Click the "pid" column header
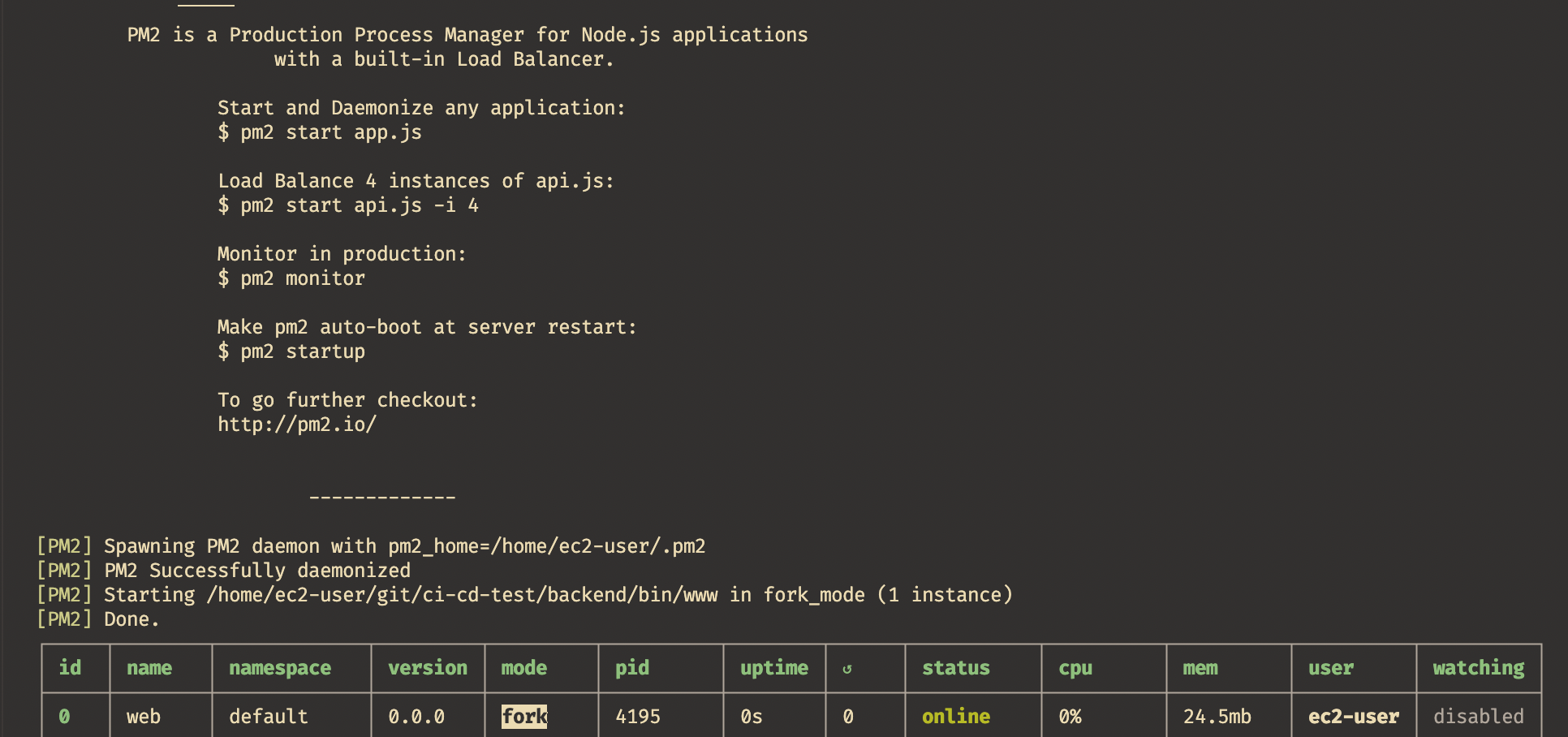 pos(632,668)
